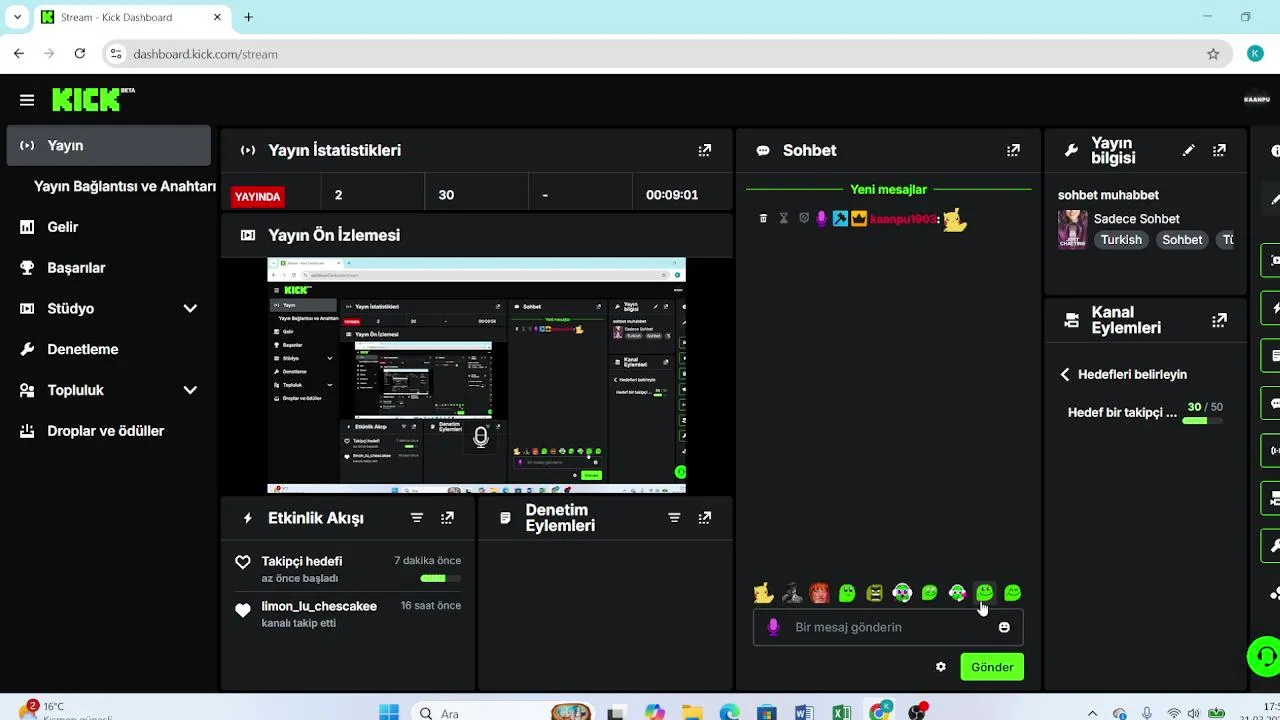Open File Explorer from the taskbar
The height and width of the screenshot is (720, 1280).
(692, 713)
